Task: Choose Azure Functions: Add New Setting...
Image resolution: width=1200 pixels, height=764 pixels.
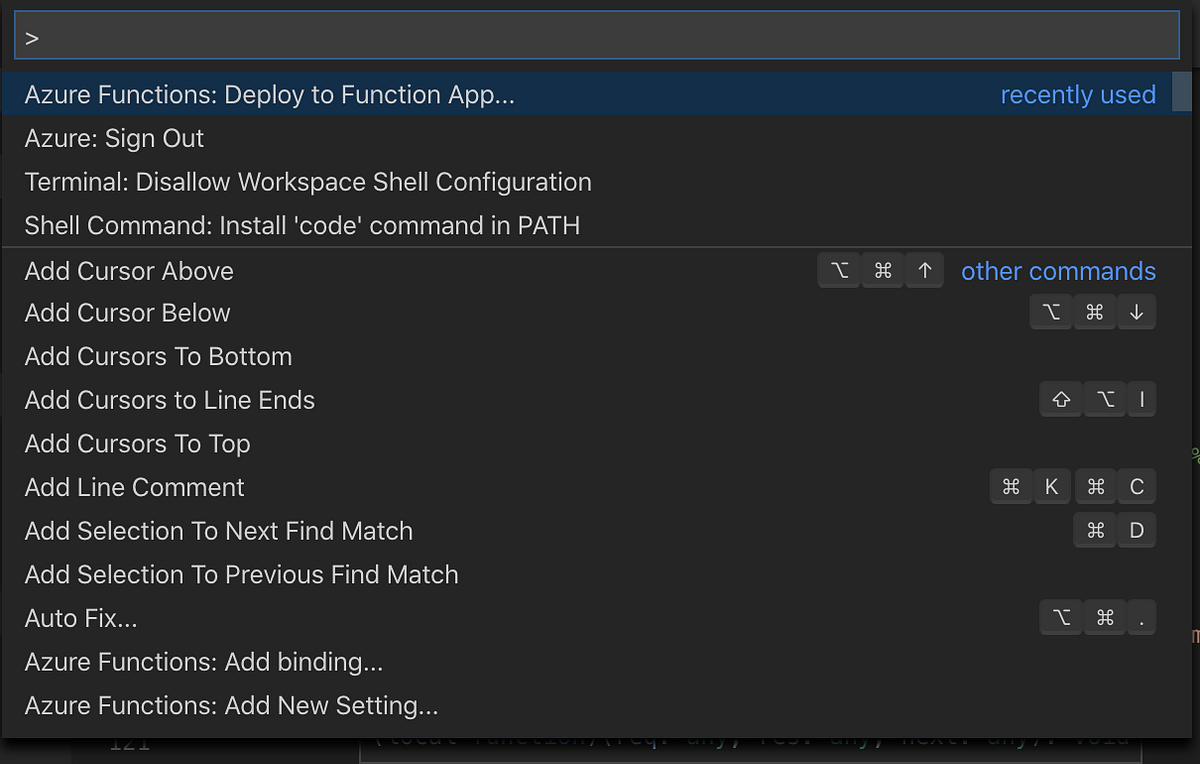Action: [x=231, y=706]
